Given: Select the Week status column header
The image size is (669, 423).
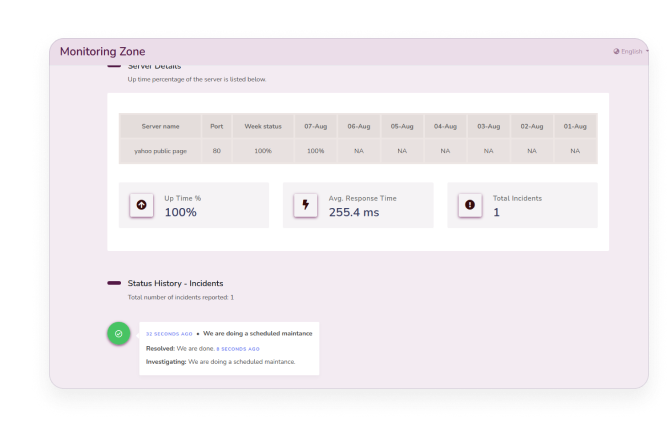Looking at the screenshot, I should pos(263,126).
